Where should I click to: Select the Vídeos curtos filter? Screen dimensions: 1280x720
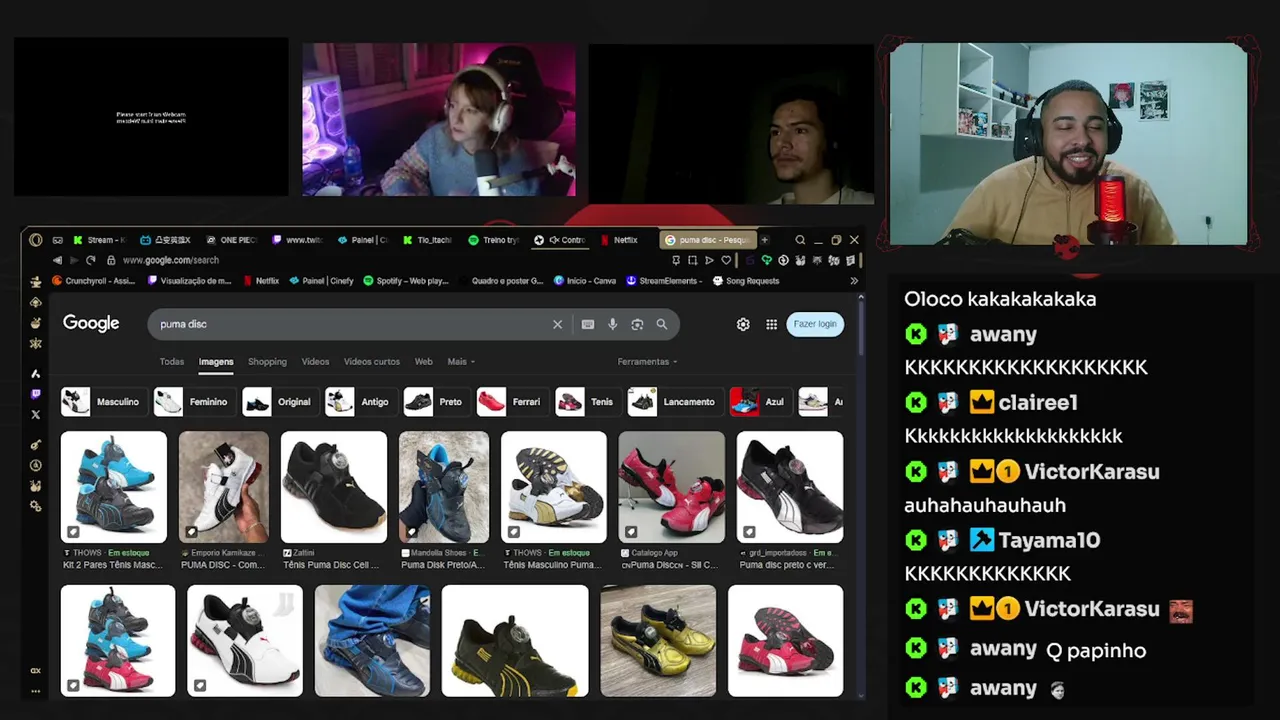[372, 361]
